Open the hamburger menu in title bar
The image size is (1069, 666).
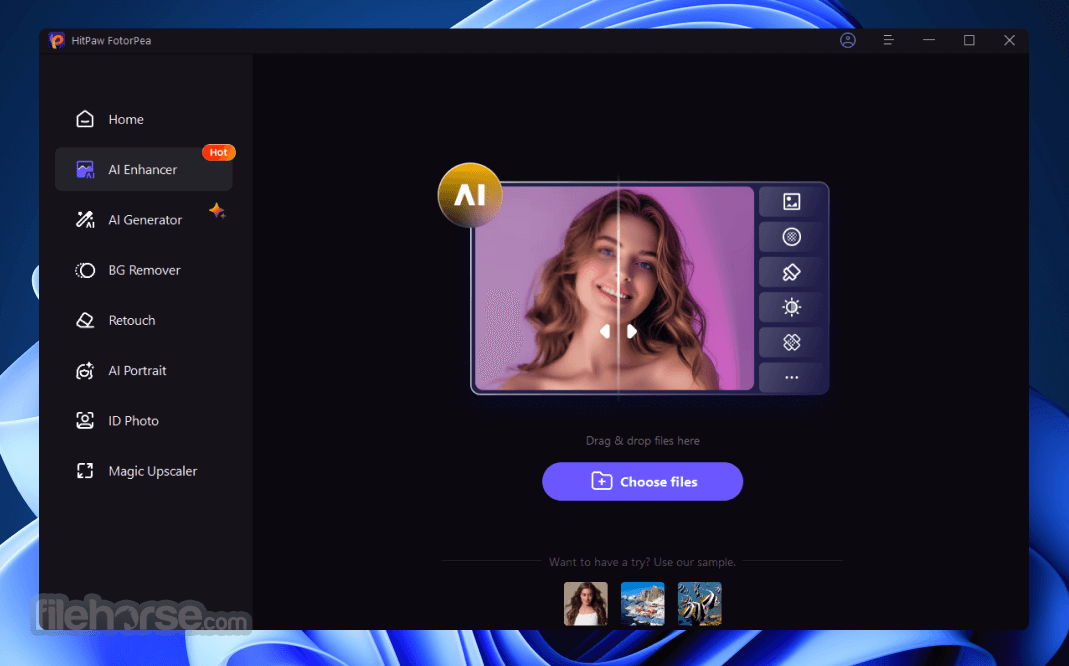(888, 40)
